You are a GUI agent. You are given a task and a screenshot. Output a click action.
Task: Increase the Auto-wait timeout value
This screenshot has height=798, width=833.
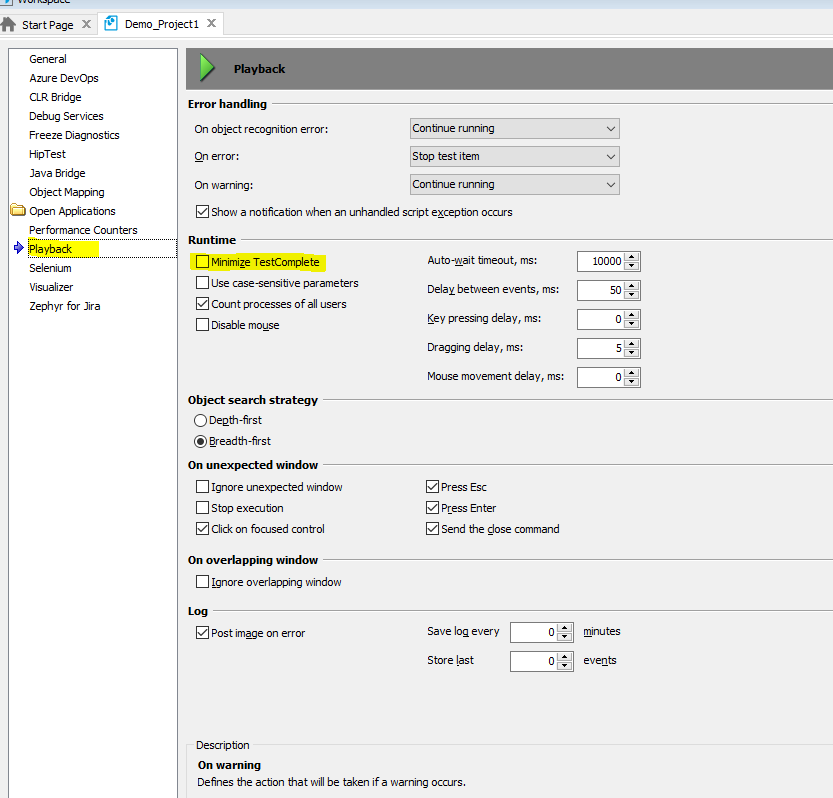pyautogui.click(x=632, y=256)
